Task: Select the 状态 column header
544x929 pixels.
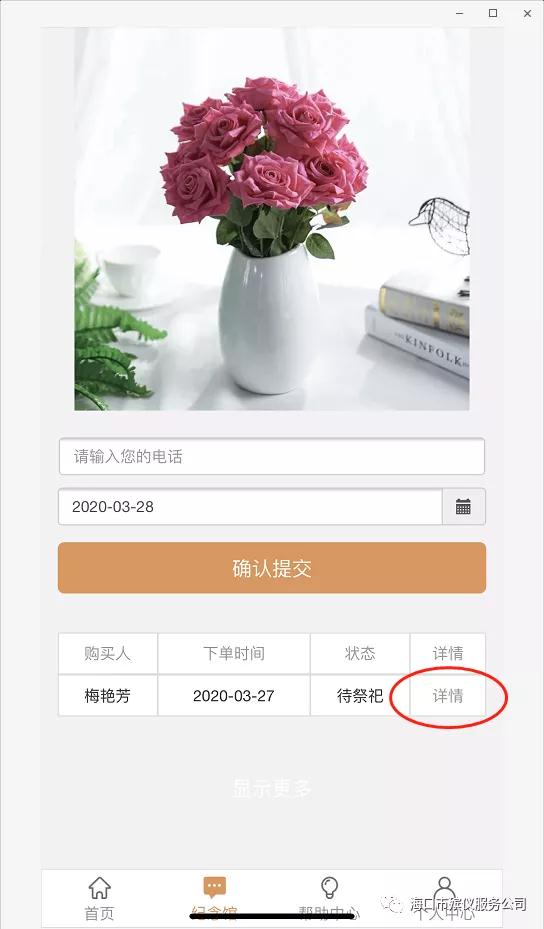Action: click(360, 653)
